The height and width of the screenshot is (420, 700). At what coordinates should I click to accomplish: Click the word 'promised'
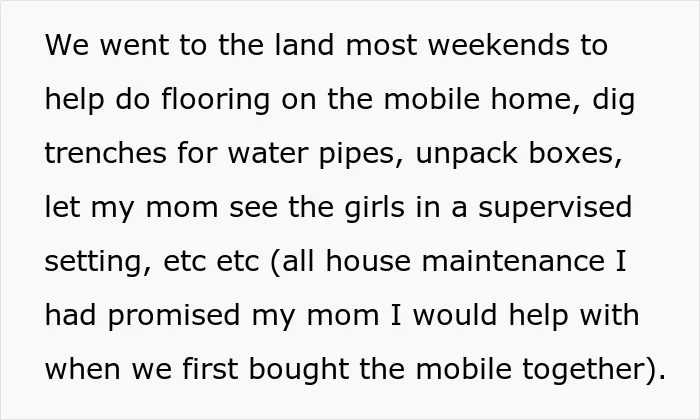(174, 317)
